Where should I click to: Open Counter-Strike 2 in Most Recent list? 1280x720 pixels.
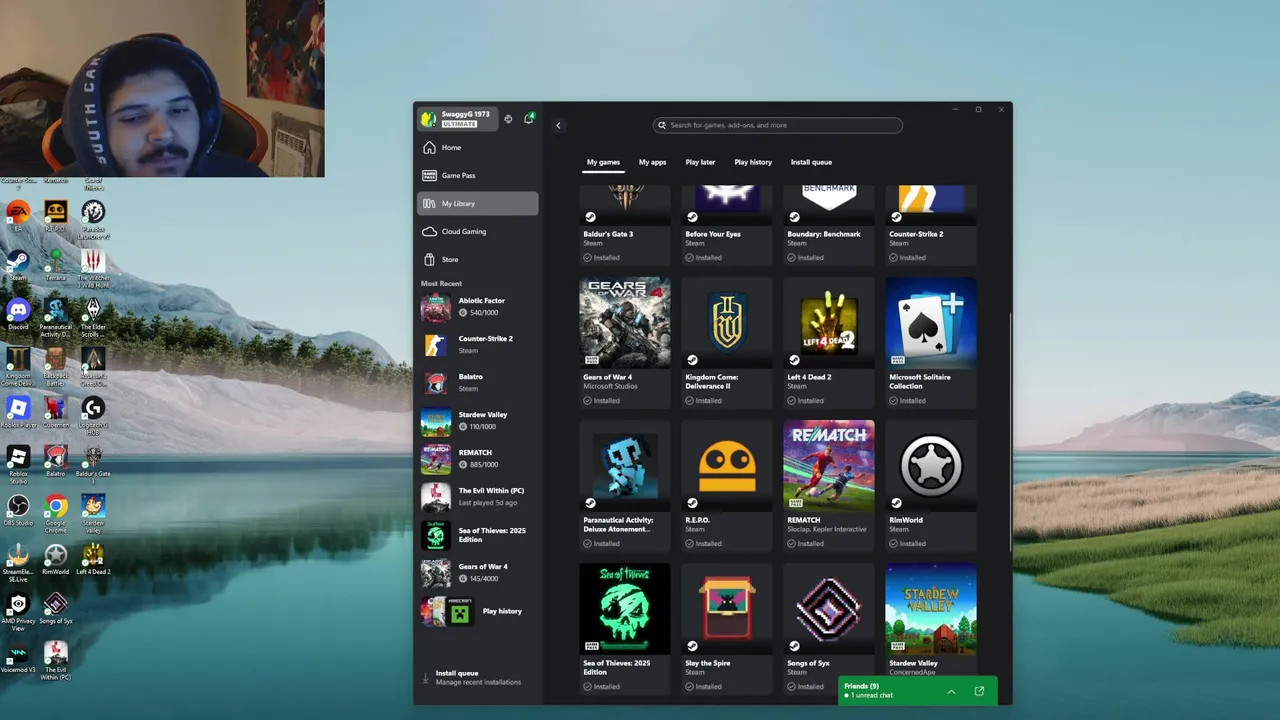click(477, 345)
